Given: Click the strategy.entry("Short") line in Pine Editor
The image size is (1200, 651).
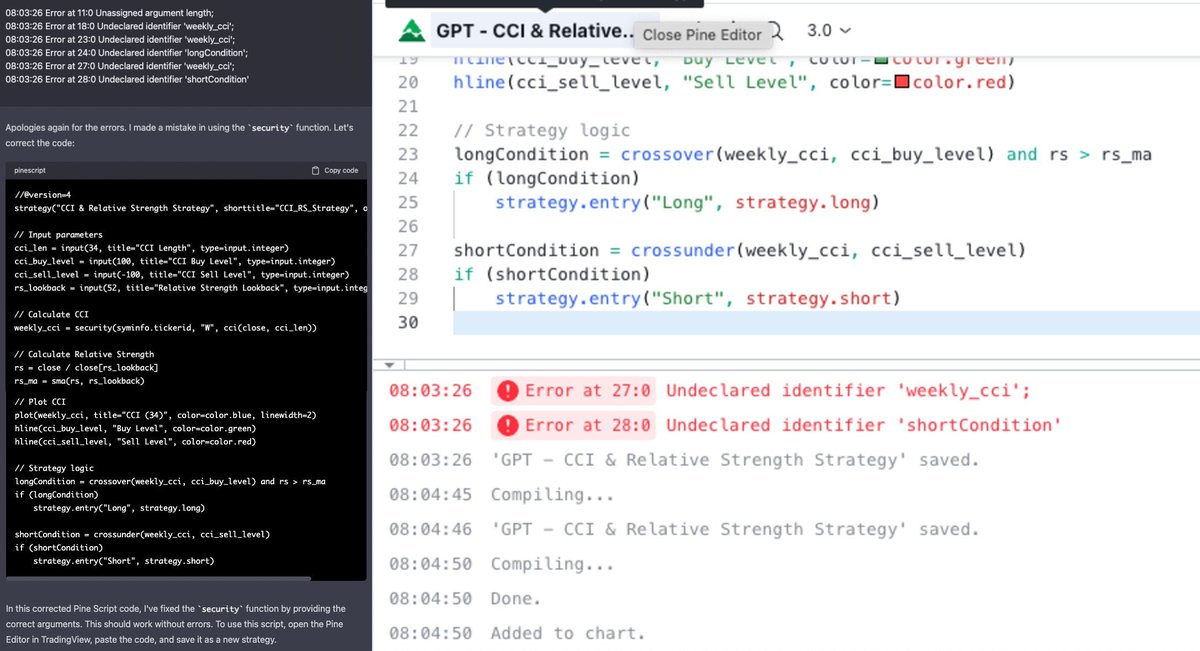Looking at the screenshot, I should [698, 298].
